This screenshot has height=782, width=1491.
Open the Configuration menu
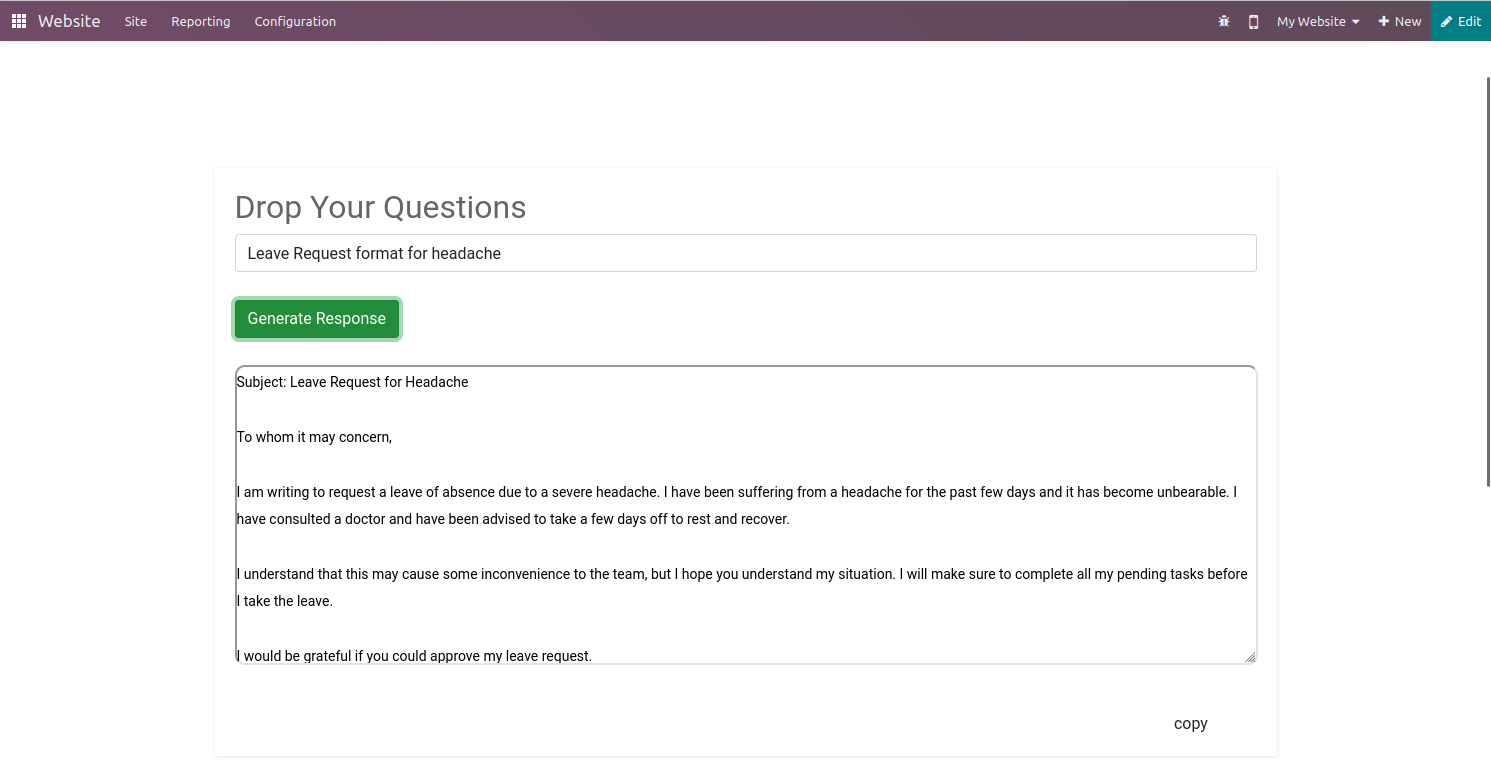coord(295,21)
